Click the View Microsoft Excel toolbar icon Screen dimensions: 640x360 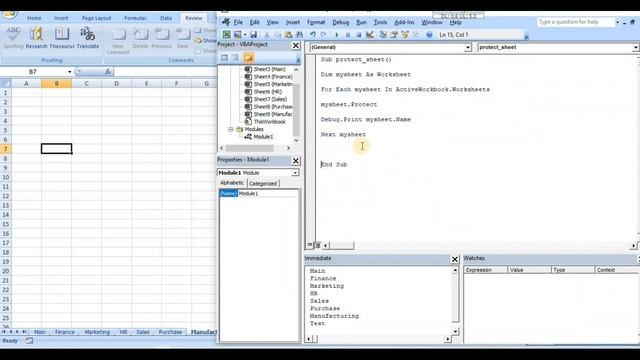point(227,35)
